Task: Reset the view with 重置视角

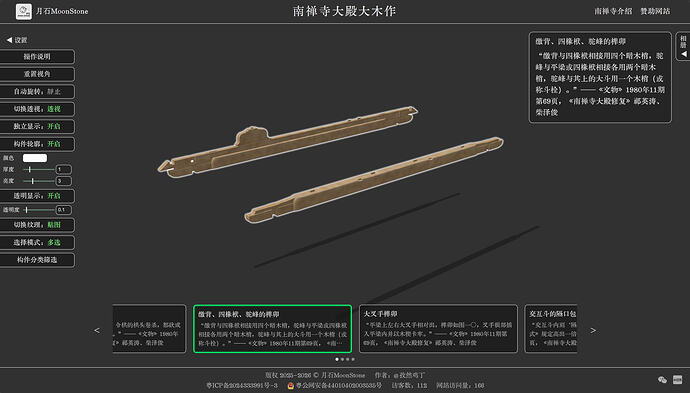Action: click(x=37, y=74)
